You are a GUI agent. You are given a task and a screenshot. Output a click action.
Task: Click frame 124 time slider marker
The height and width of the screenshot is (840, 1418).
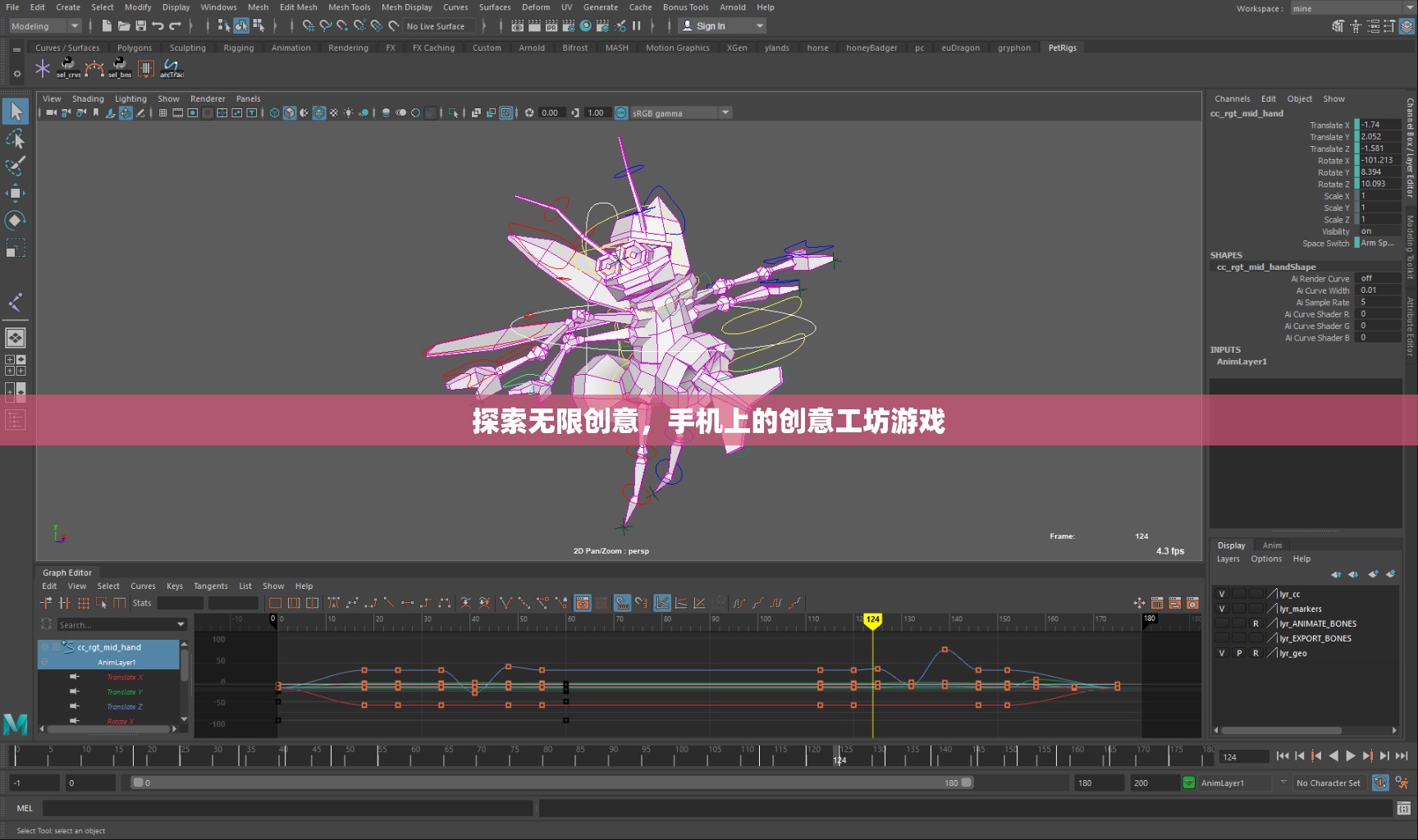[839, 756]
